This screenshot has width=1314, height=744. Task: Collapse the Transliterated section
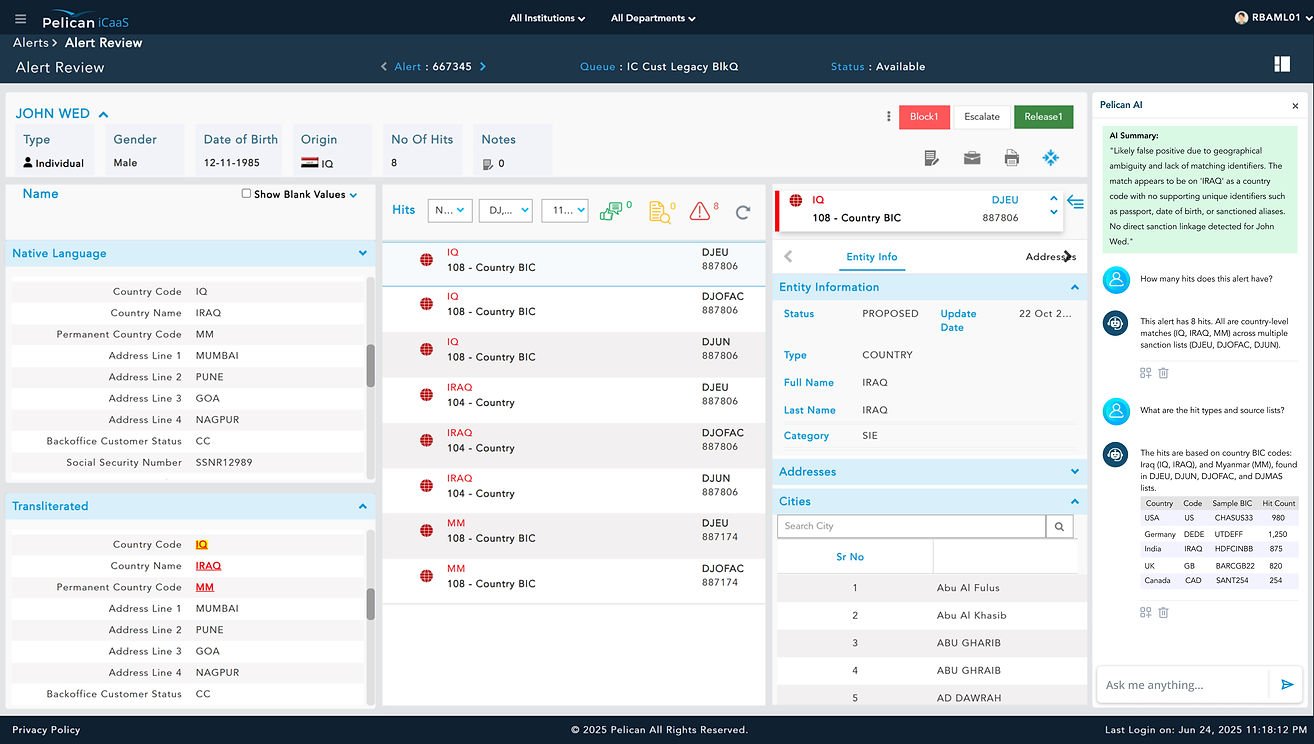[x=362, y=506]
